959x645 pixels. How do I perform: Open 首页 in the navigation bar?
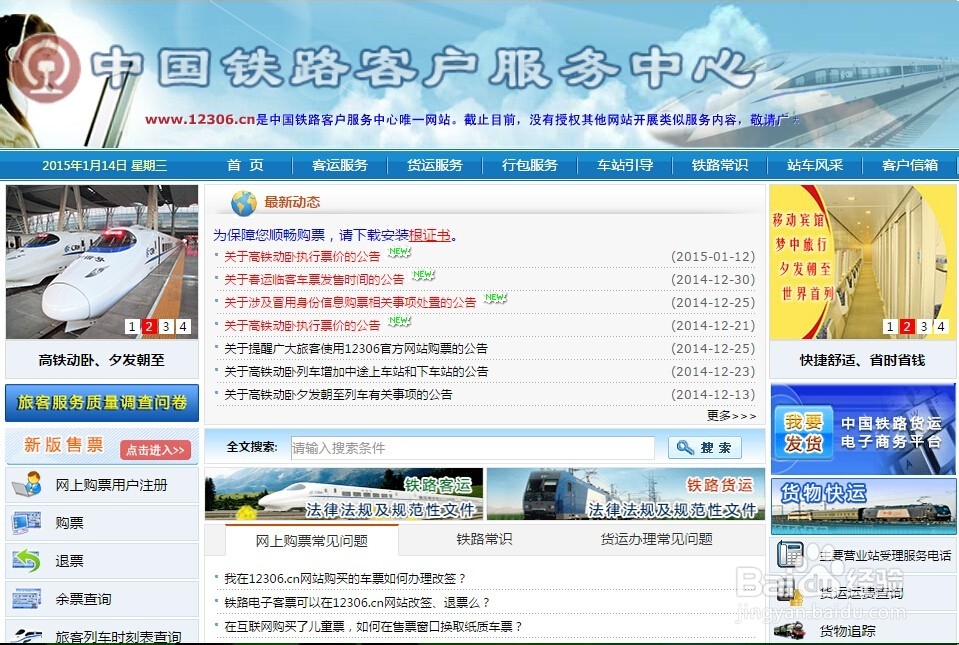[245, 165]
